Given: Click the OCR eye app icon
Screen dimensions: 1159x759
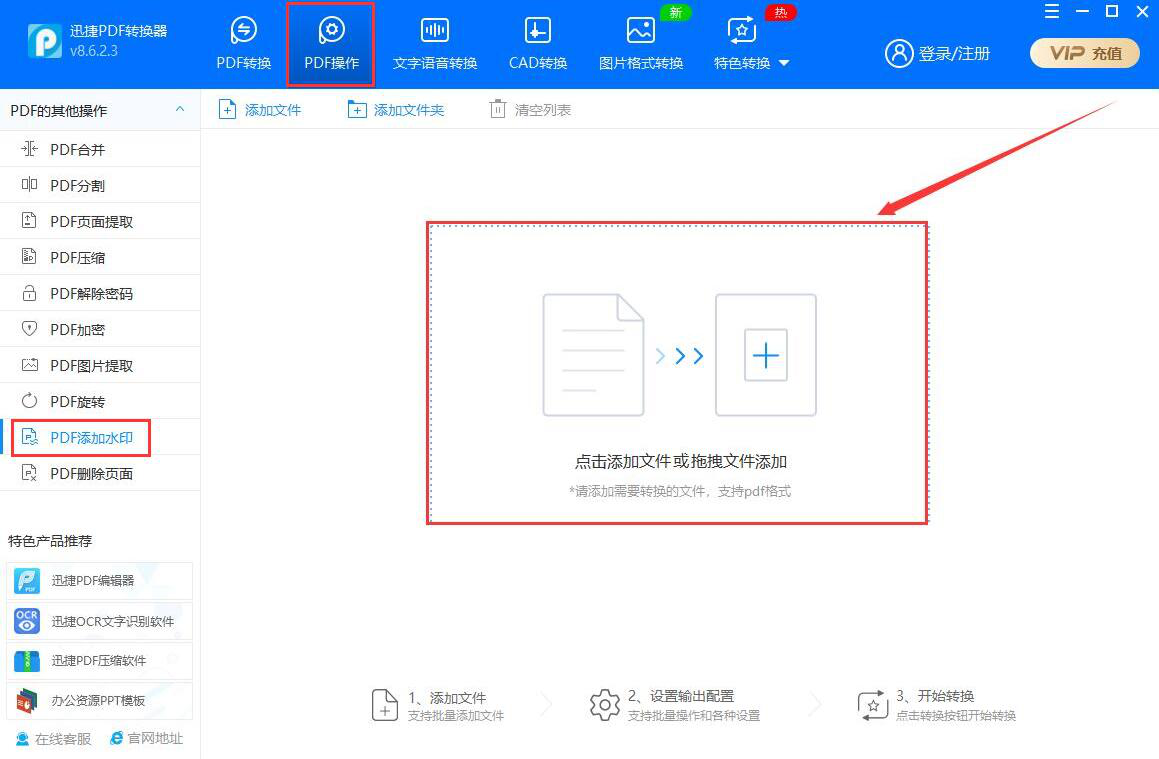Looking at the screenshot, I should click(27, 621).
